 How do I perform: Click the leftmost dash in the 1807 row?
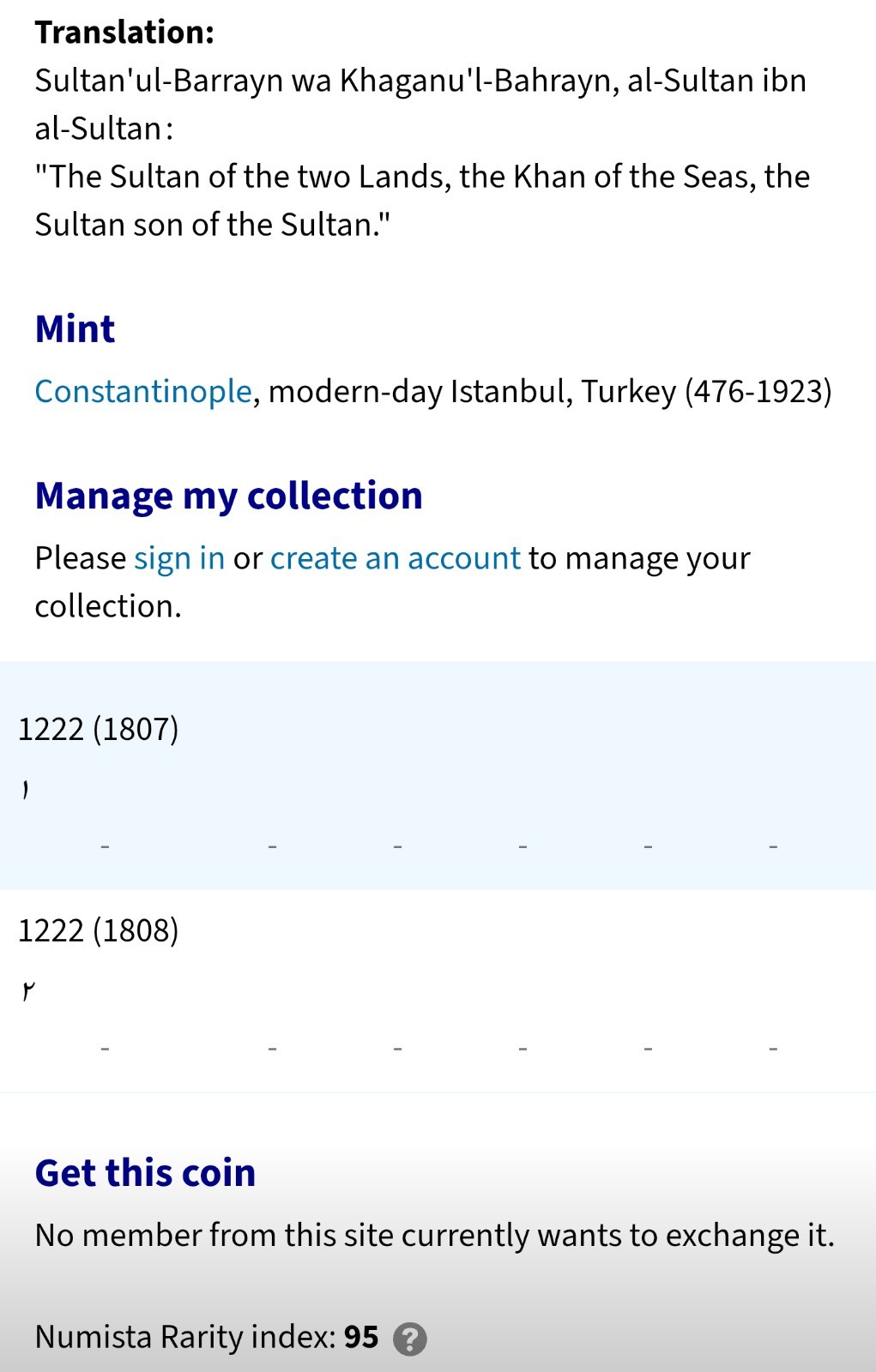click(105, 846)
